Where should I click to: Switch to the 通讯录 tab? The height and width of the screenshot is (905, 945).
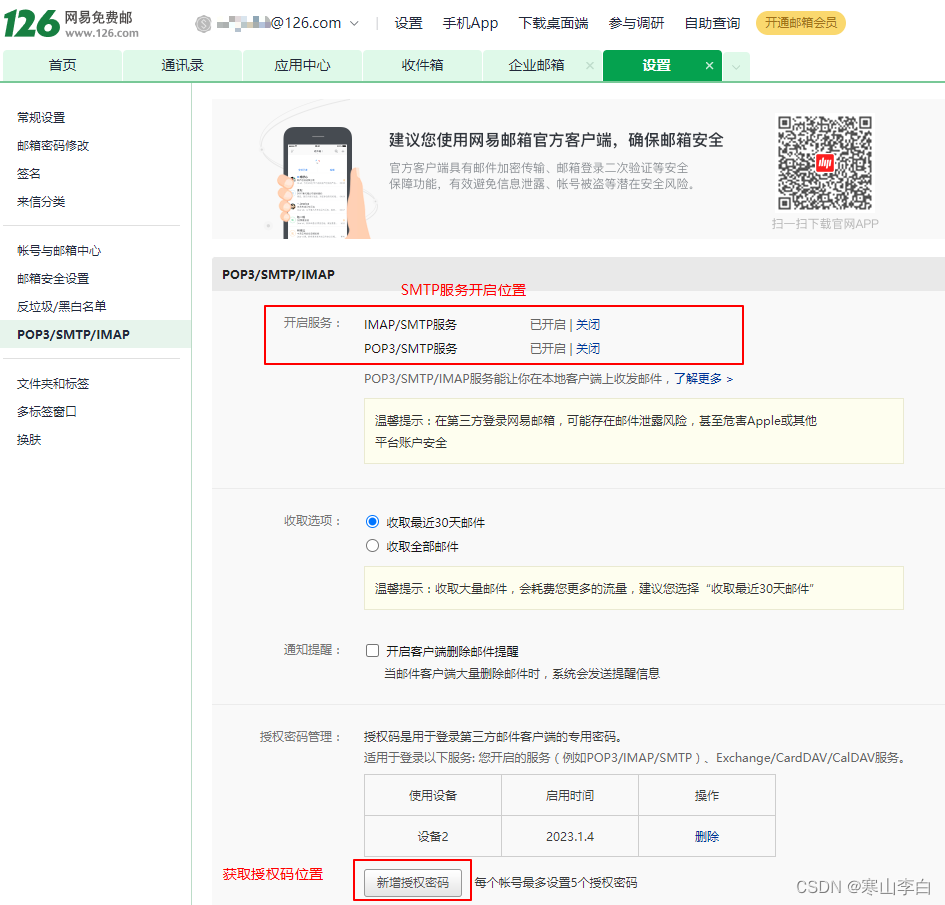pos(182,65)
